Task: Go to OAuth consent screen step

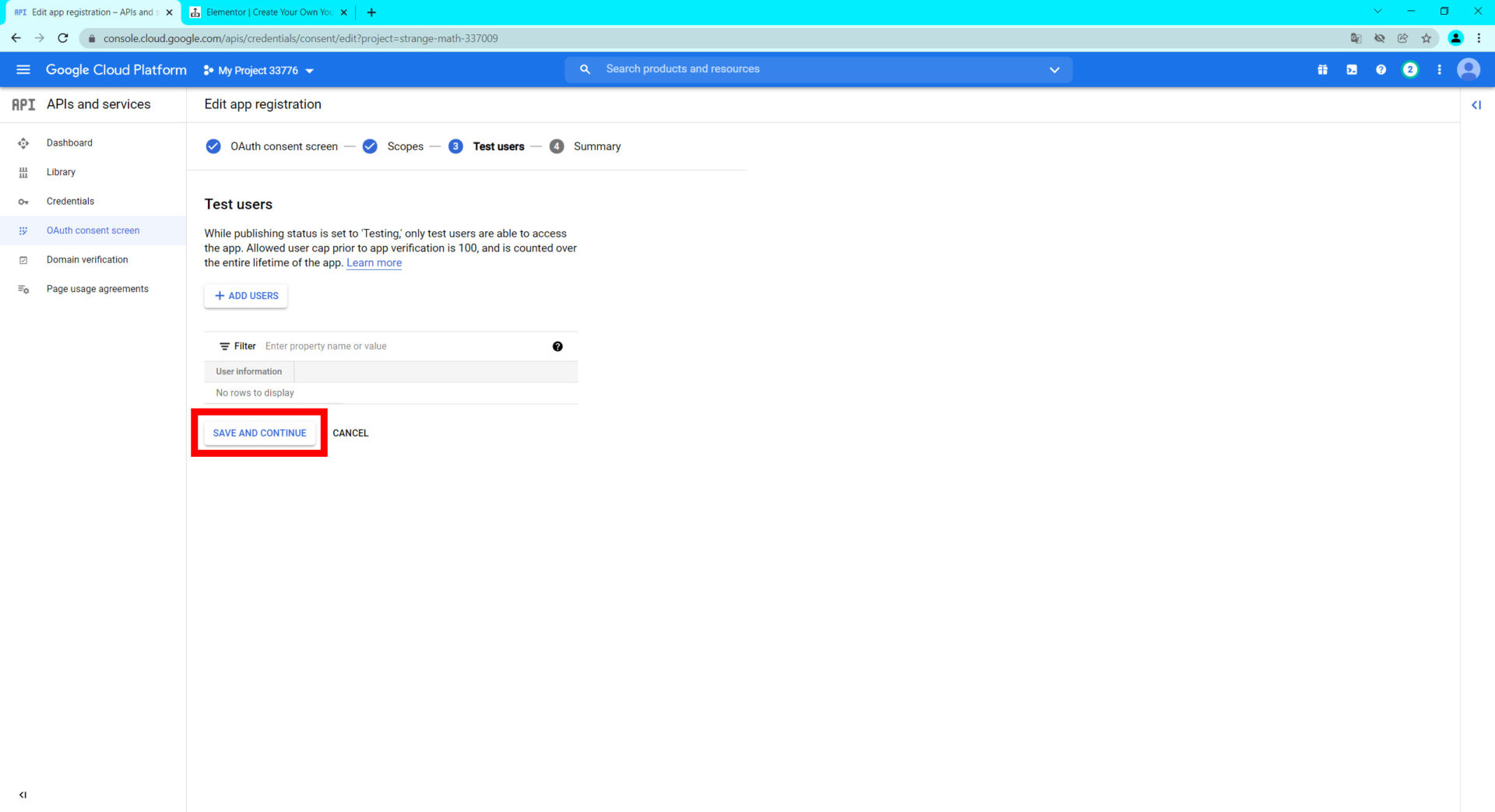Action: click(272, 146)
